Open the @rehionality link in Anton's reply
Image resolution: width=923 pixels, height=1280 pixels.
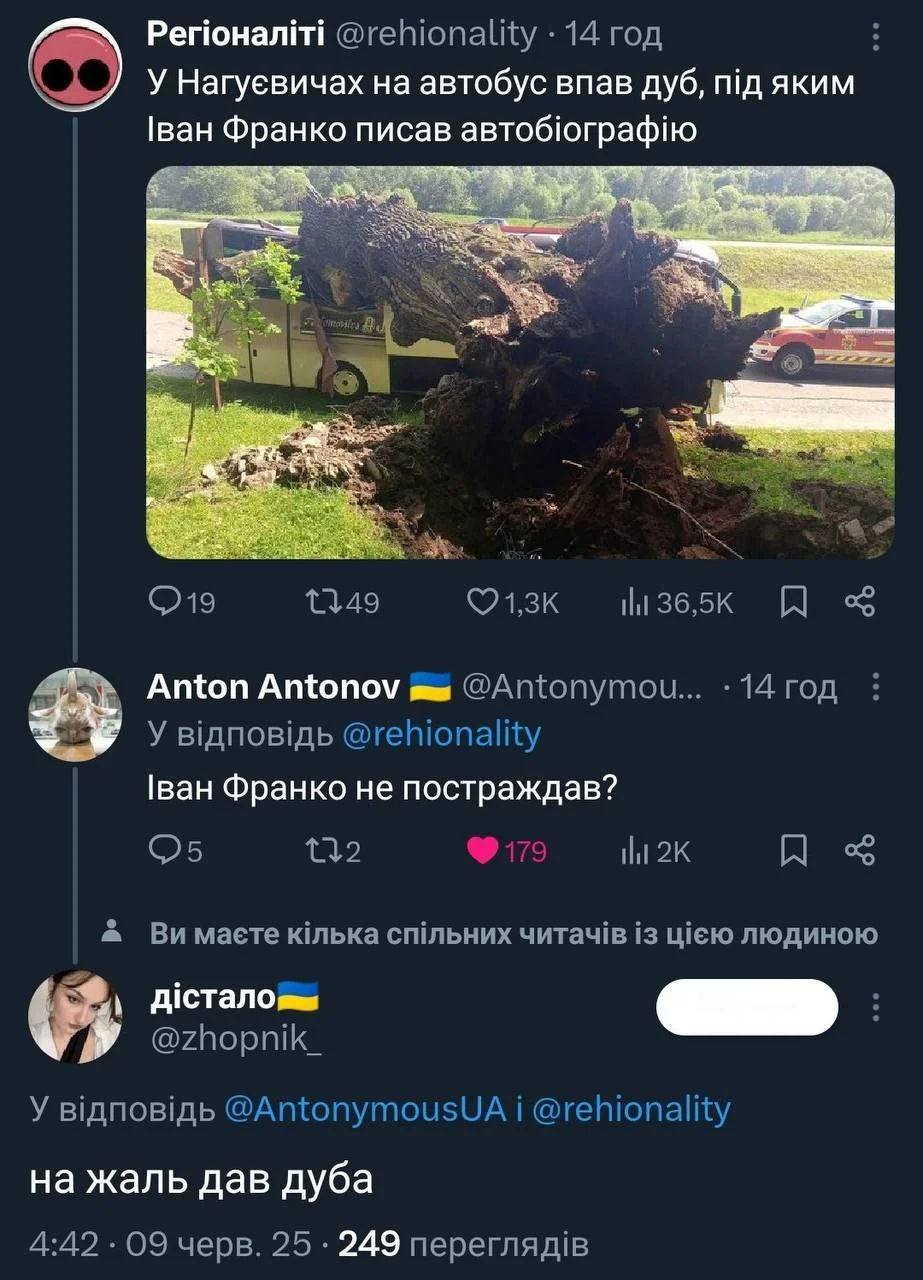(x=441, y=735)
